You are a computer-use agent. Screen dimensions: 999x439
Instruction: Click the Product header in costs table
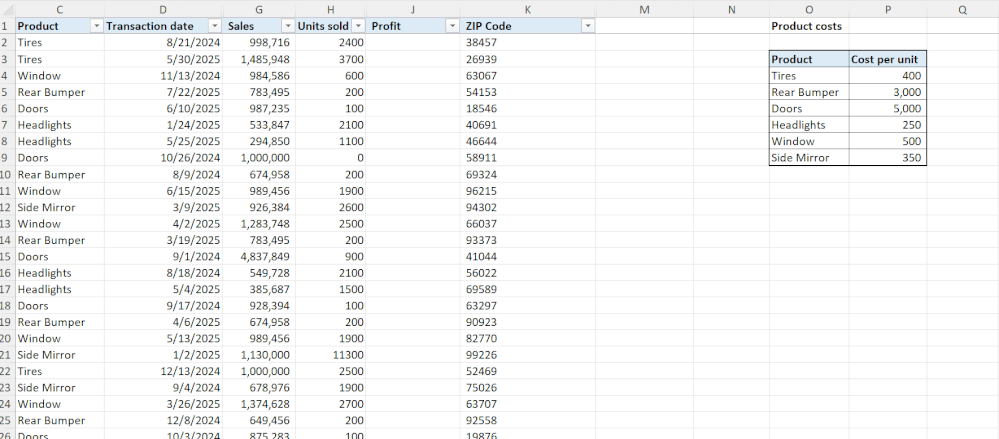coord(809,59)
